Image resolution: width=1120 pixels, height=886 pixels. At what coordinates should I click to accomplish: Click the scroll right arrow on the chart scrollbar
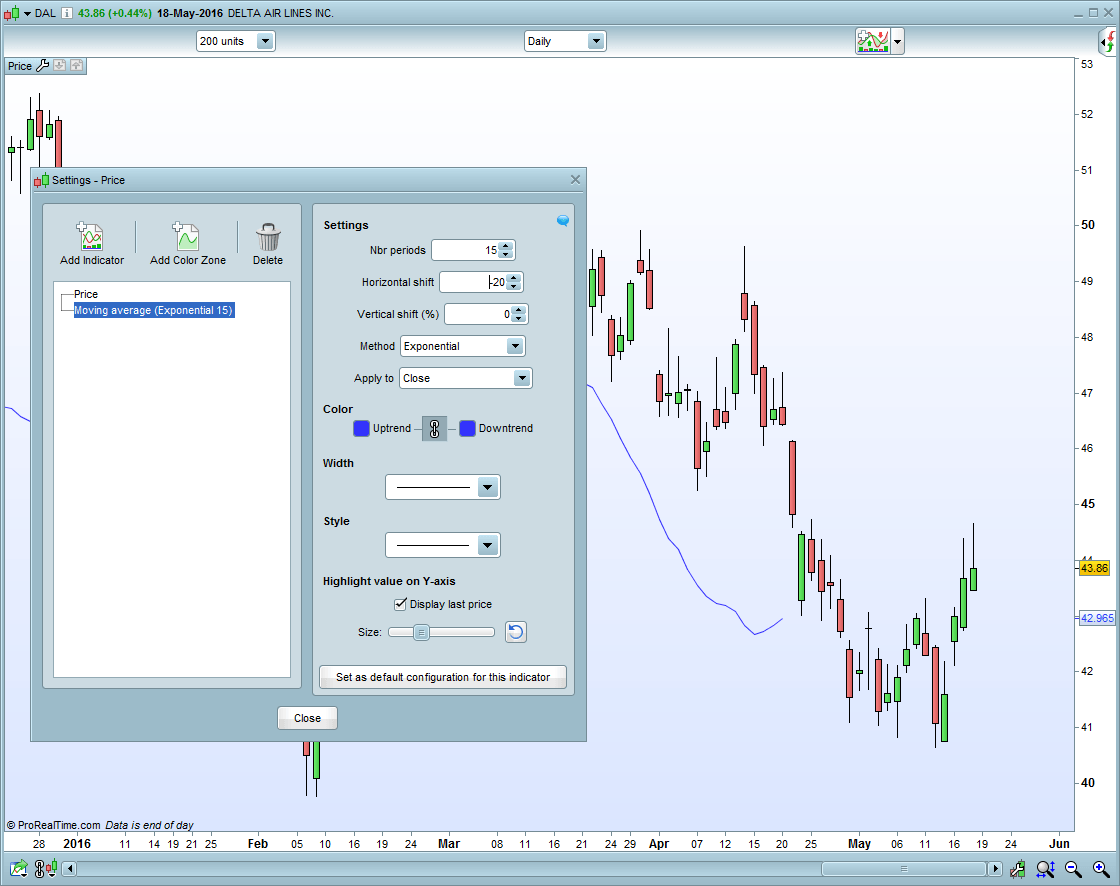[x=995, y=869]
